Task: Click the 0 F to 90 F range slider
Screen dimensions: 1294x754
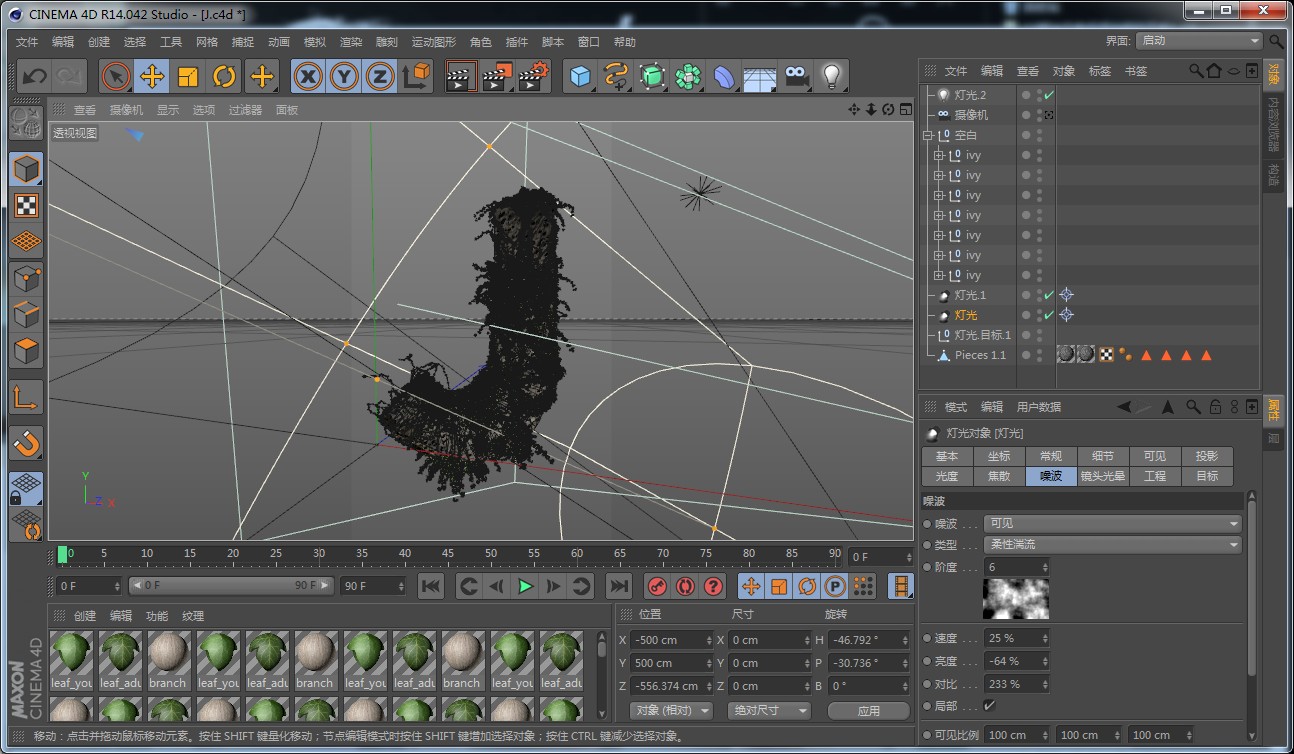Action: (x=231, y=586)
